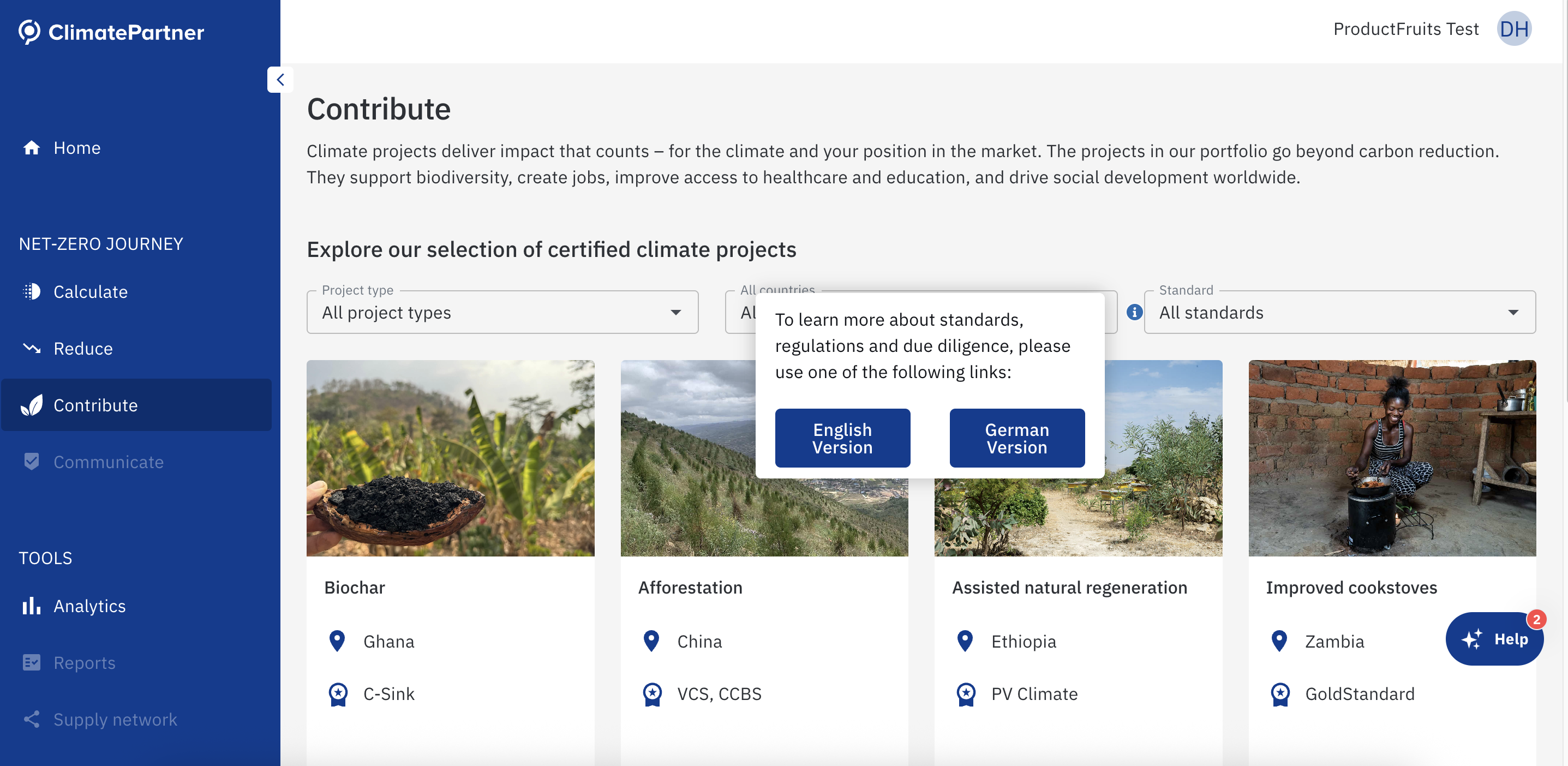Click Ghana location pin icon

click(337, 641)
